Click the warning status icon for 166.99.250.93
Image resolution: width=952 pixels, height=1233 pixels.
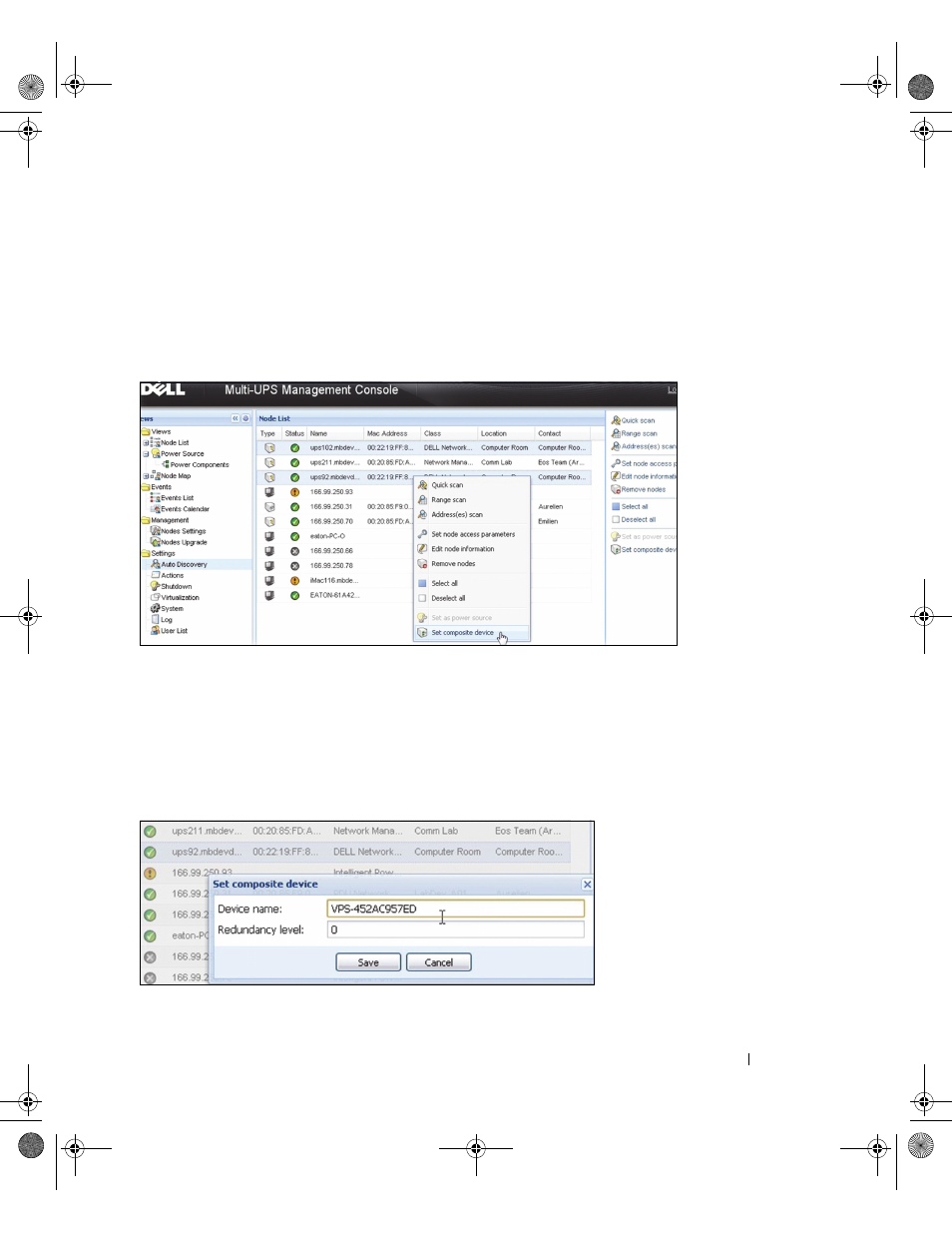[x=294, y=492]
